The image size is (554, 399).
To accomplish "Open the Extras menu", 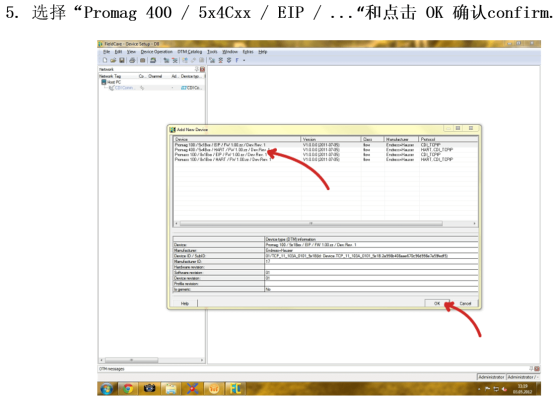I will pyautogui.click(x=248, y=52).
